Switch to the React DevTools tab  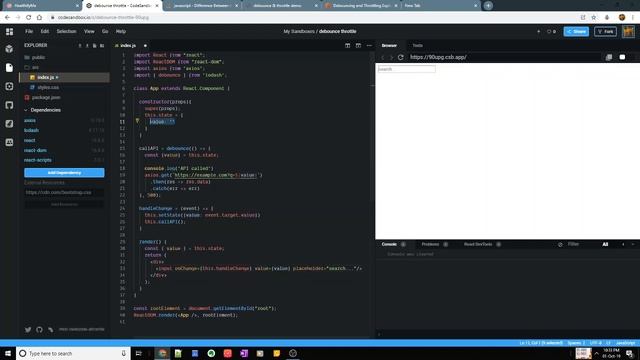pos(478,244)
